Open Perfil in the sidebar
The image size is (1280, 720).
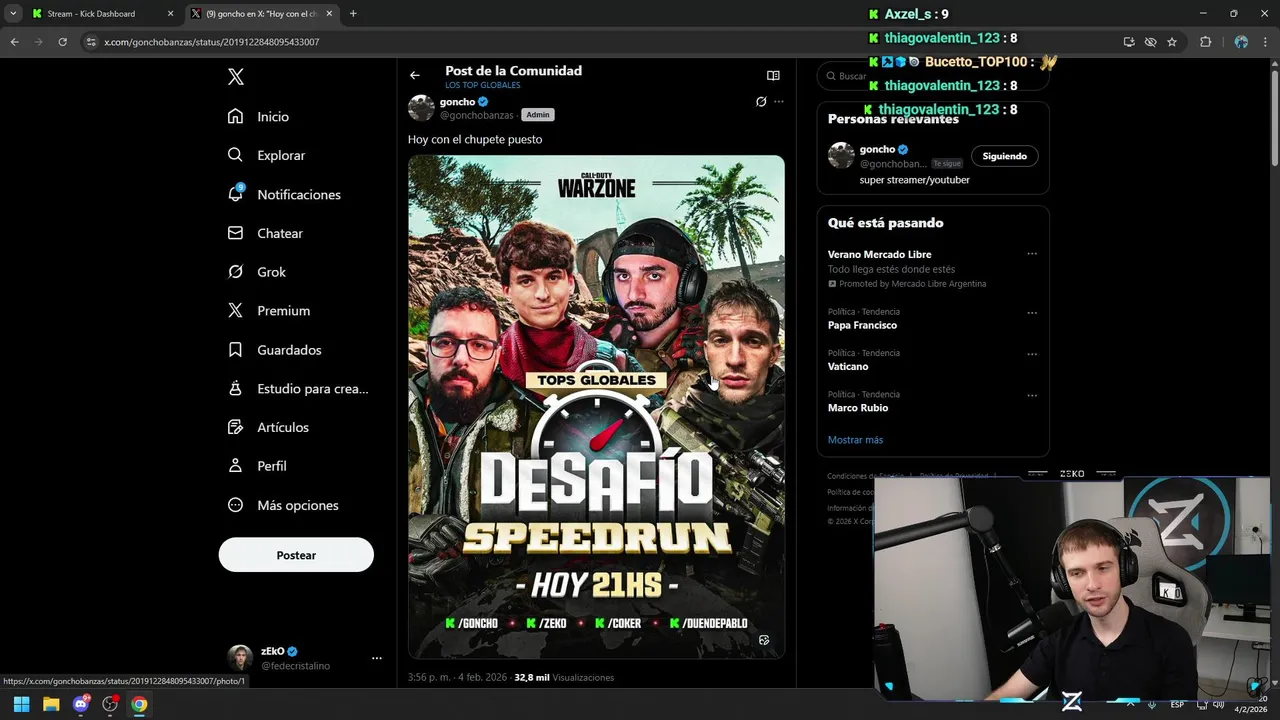pos(257,466)
